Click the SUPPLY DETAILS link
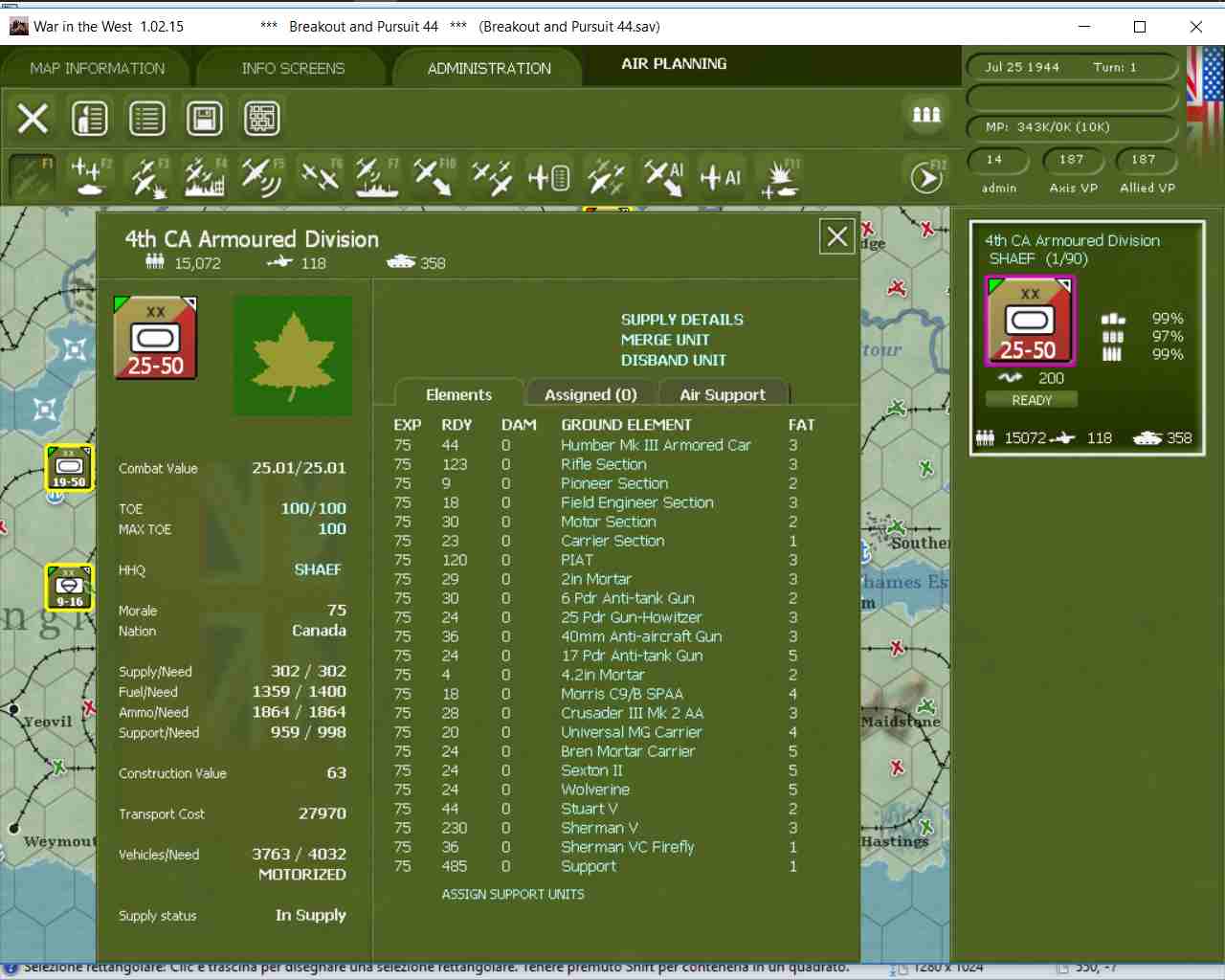This screenshot has width=1225, height=980. [682, 320]
